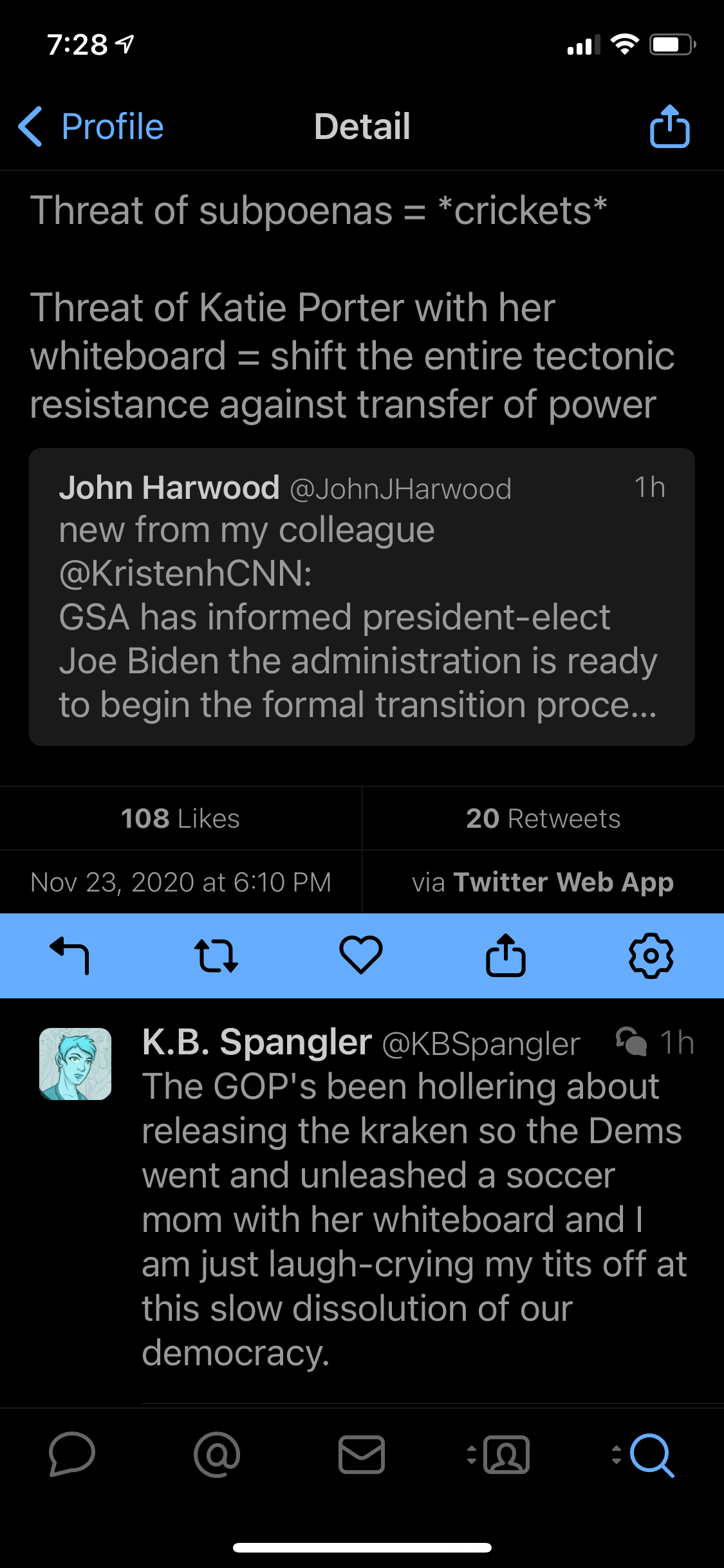
Task: Tap conversation icon on Spangler's reply
Action: (631, 1042)
